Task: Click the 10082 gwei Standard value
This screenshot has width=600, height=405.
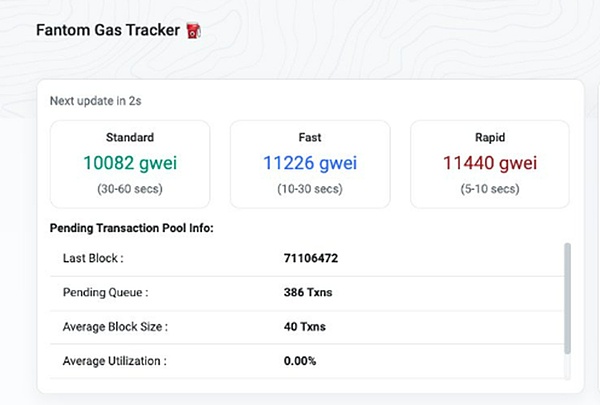Action: 130,163
